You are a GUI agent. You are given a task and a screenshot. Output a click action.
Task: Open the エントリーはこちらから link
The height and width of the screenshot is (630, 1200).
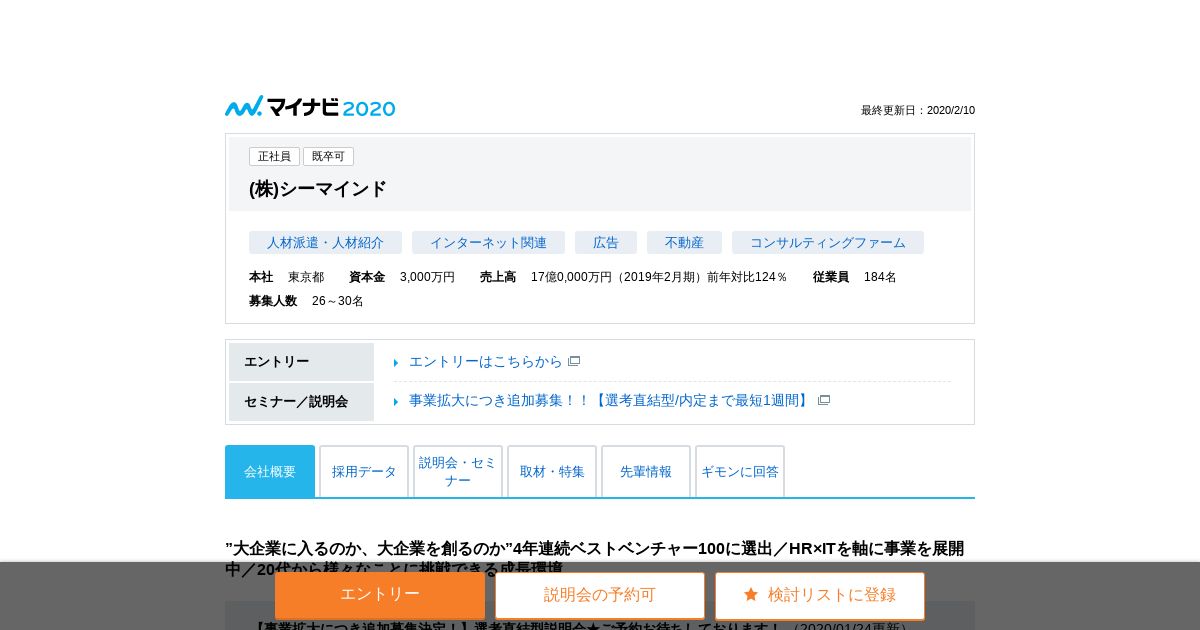(486, 361)
